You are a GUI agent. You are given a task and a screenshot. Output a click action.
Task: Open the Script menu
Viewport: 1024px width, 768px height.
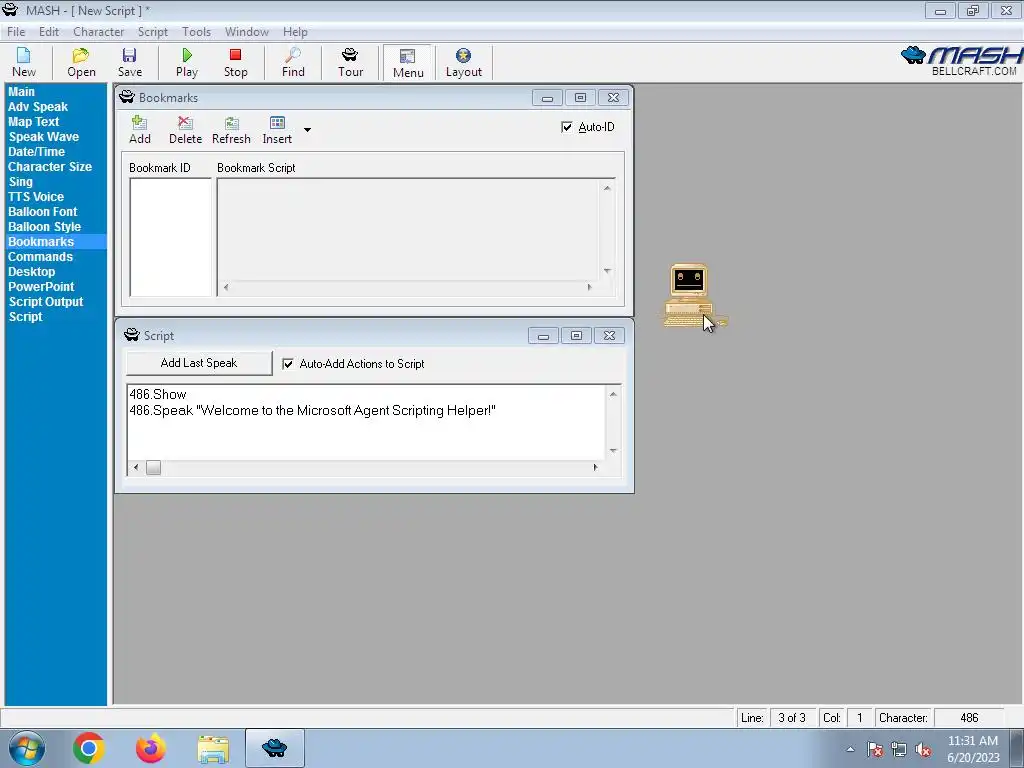(153, 32)
